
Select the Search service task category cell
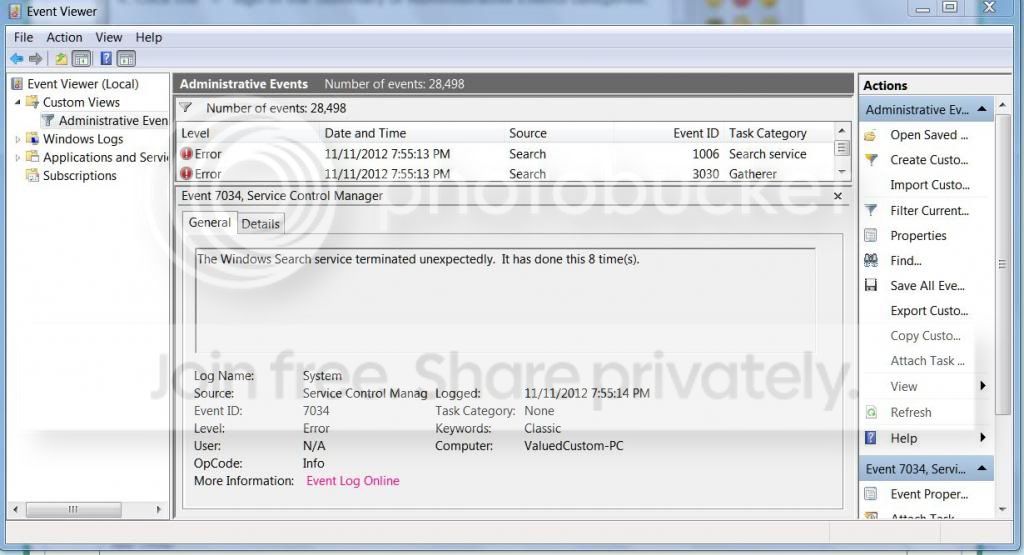tap(767, 154)
